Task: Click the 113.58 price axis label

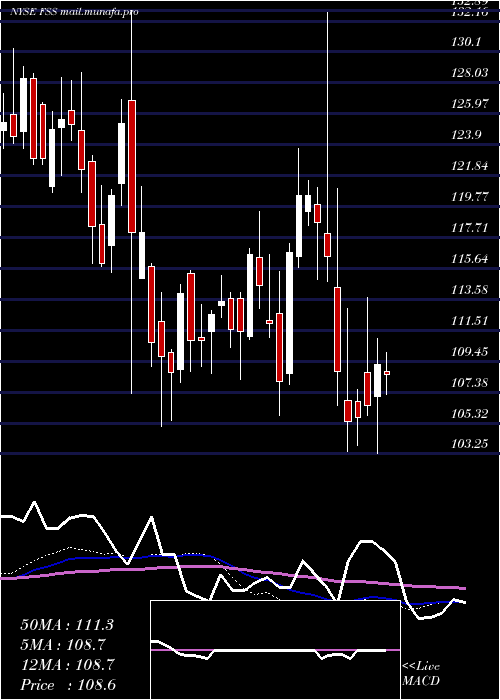Action: point(471,290)
